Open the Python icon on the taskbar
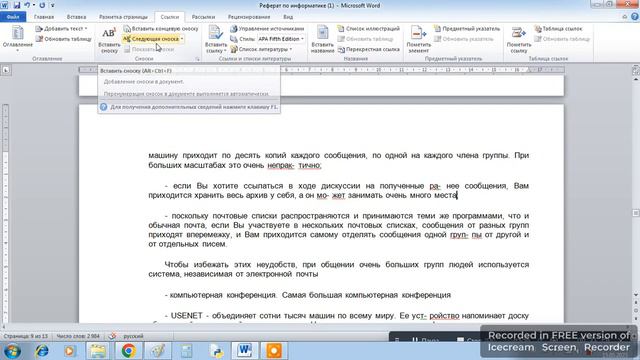This screenshot has width=640, height=360. [x=217, y=351]
